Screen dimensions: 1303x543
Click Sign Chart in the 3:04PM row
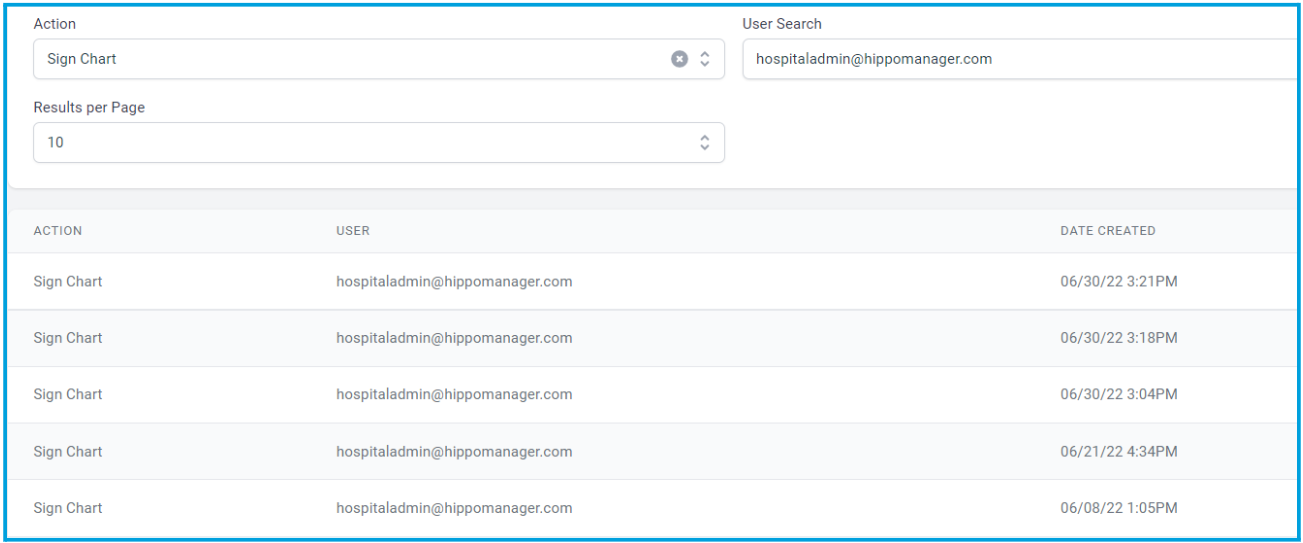click(x=68, y=395)
